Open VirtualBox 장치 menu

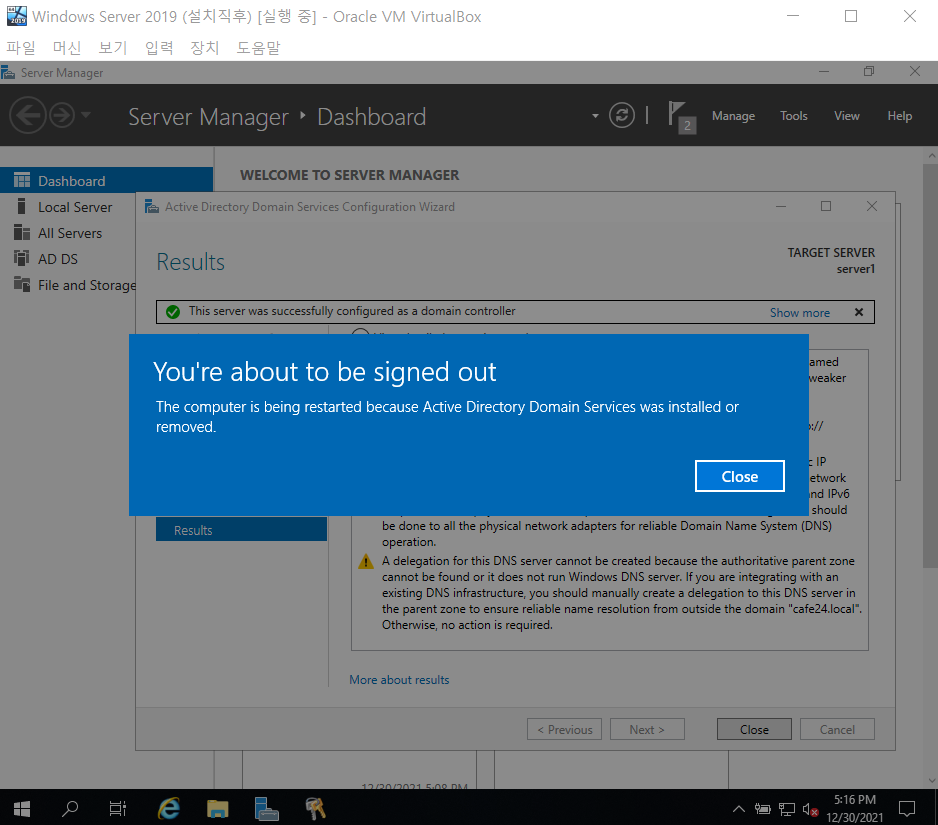pyautogui.click(x=205, y=47)
